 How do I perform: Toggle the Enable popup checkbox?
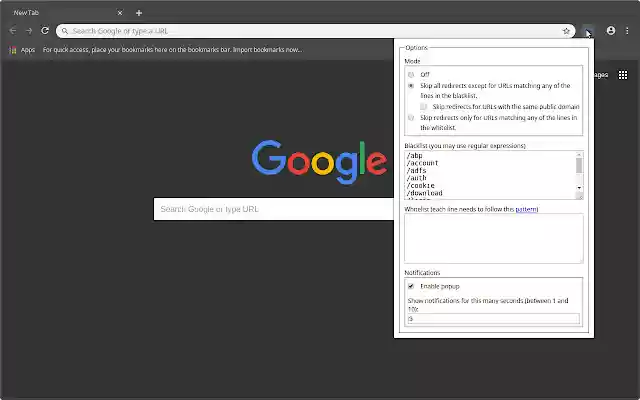(411, 286)
